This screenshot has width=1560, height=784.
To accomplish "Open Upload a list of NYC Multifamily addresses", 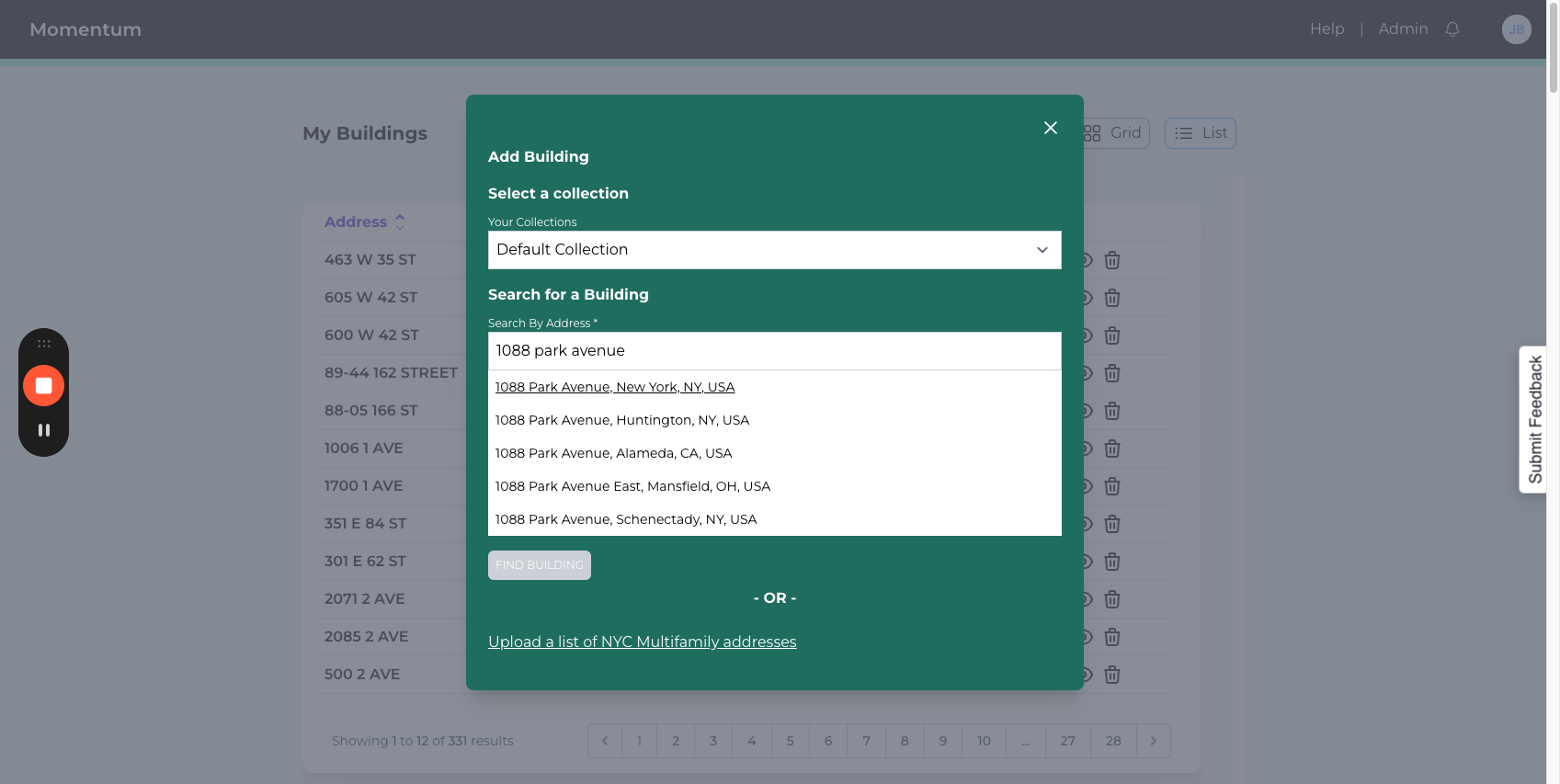I will click(x=642, y=642).
